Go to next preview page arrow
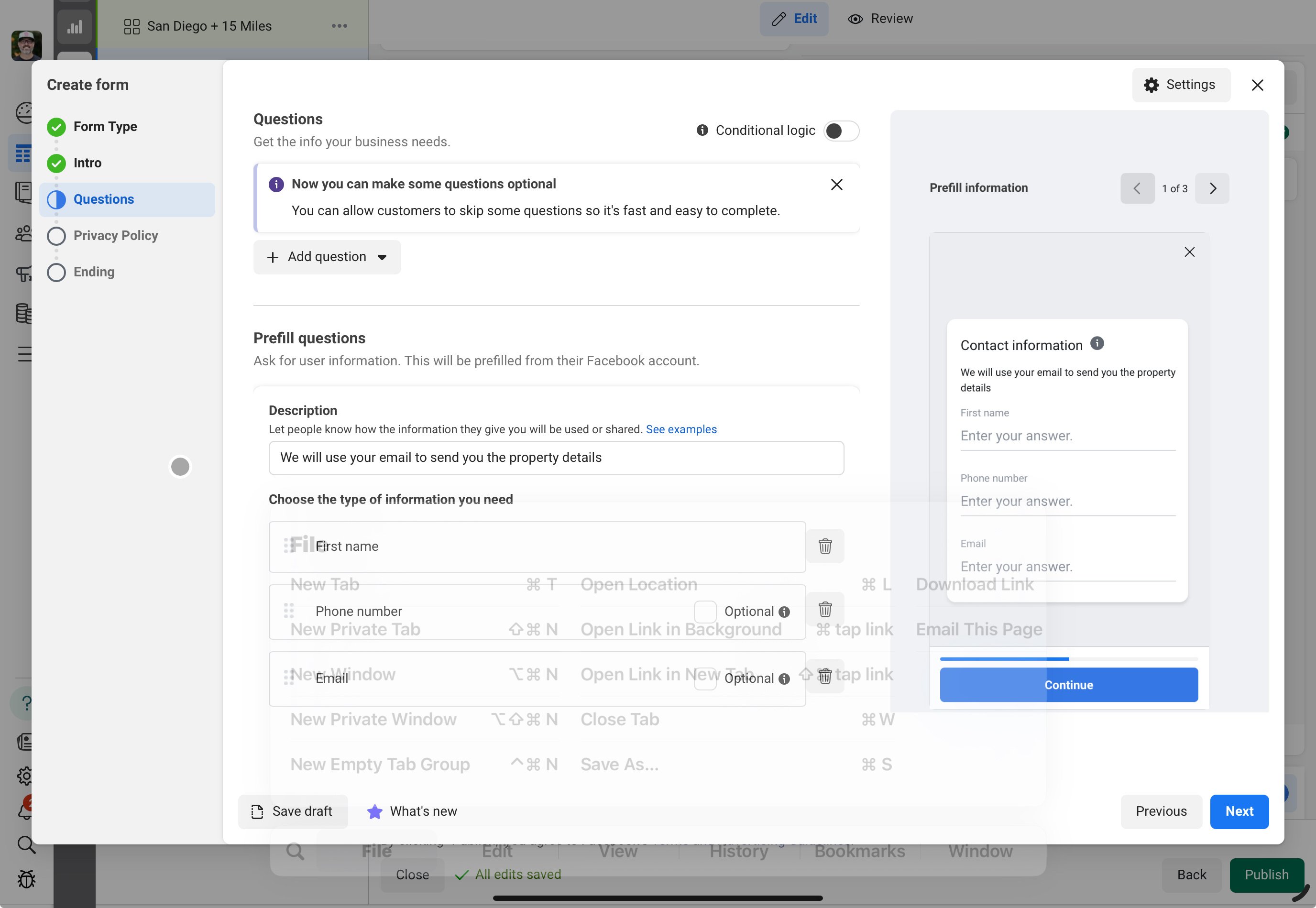This screenshot has height=908, width=1316. click(x=1211, y=188)
